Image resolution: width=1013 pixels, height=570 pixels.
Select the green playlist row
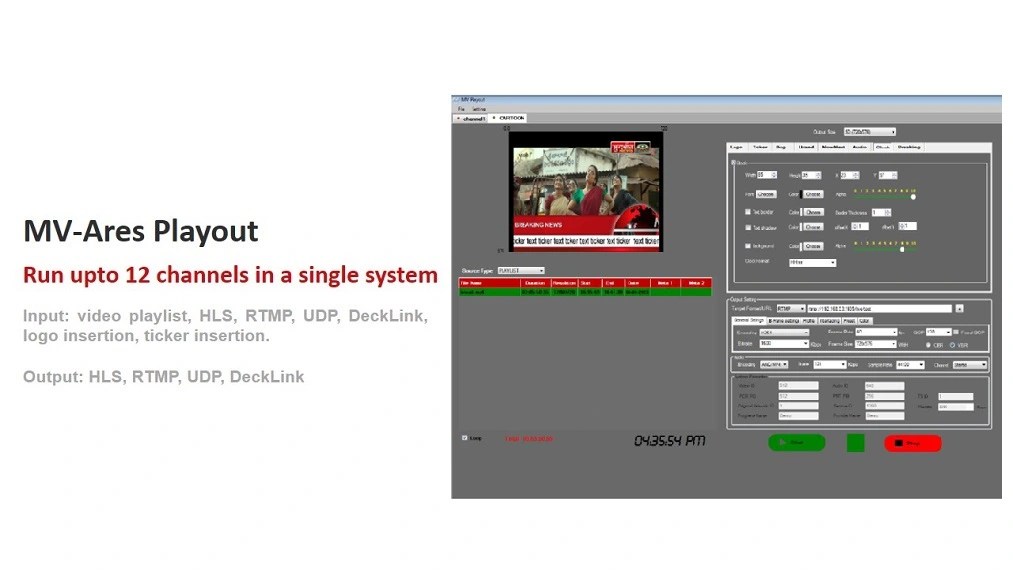(585, 292)
